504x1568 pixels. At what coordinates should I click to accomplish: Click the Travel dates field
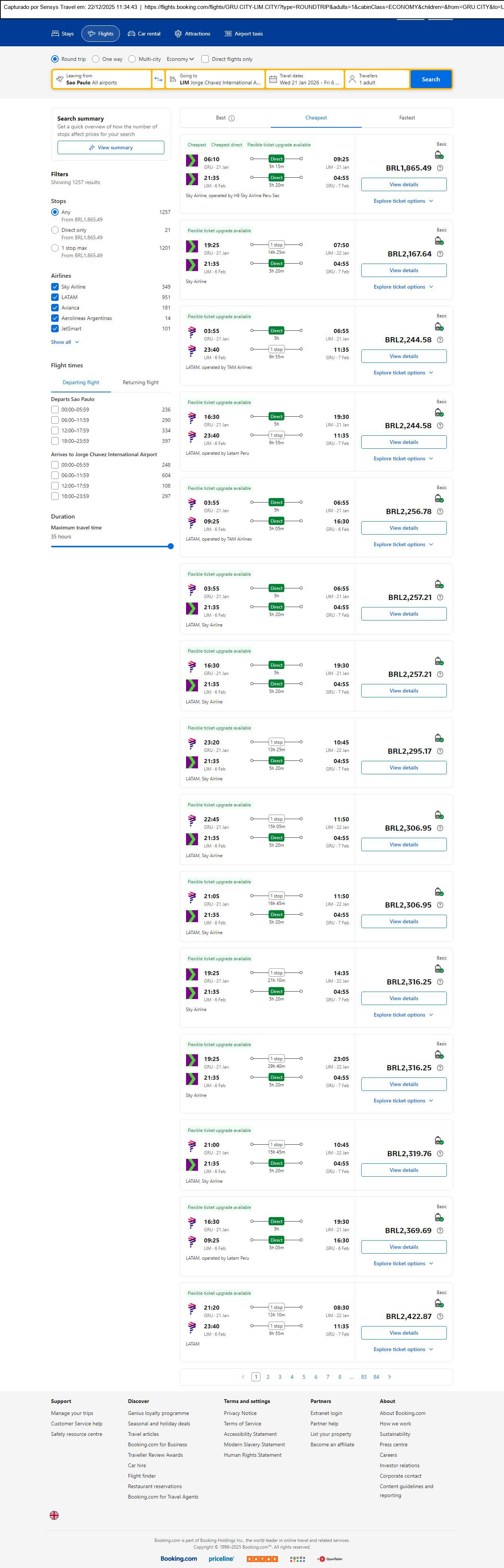coord(304,79)
